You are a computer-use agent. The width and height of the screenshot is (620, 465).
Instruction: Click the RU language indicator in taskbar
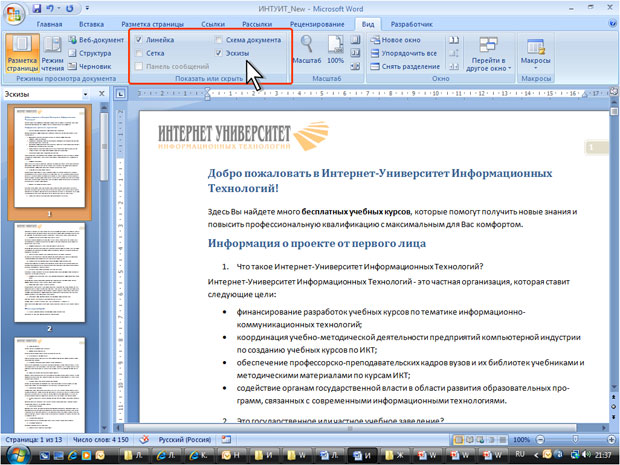520,454
